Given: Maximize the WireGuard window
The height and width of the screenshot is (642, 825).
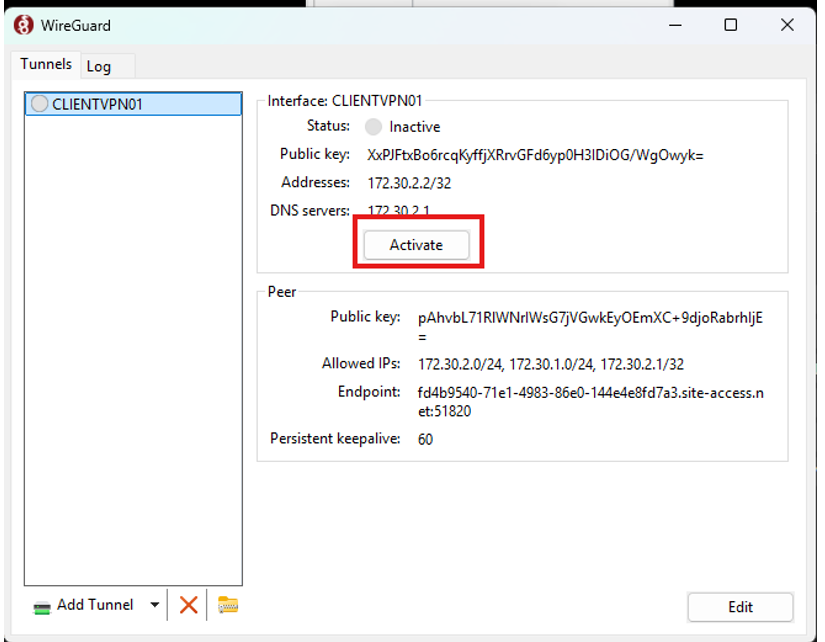Looking at the screenshot, I should coord(730,25).
